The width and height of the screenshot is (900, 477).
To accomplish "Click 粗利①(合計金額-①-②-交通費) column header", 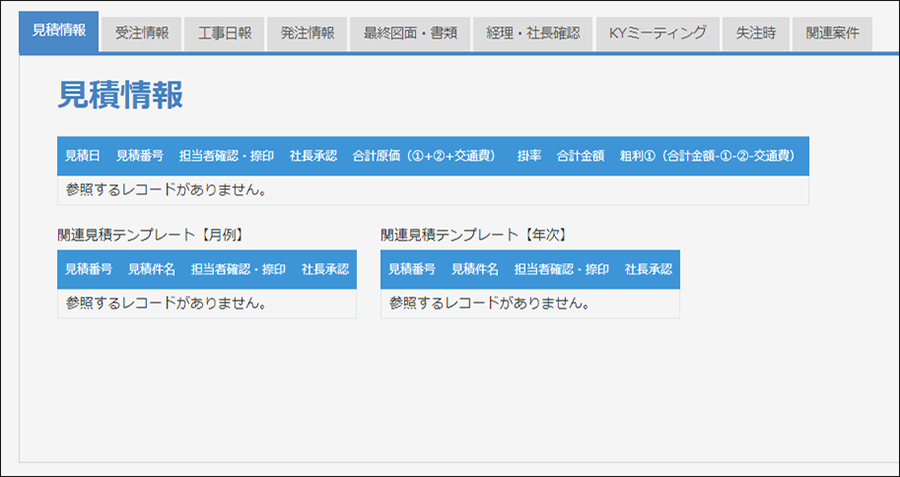I will [x=708, y=156].
